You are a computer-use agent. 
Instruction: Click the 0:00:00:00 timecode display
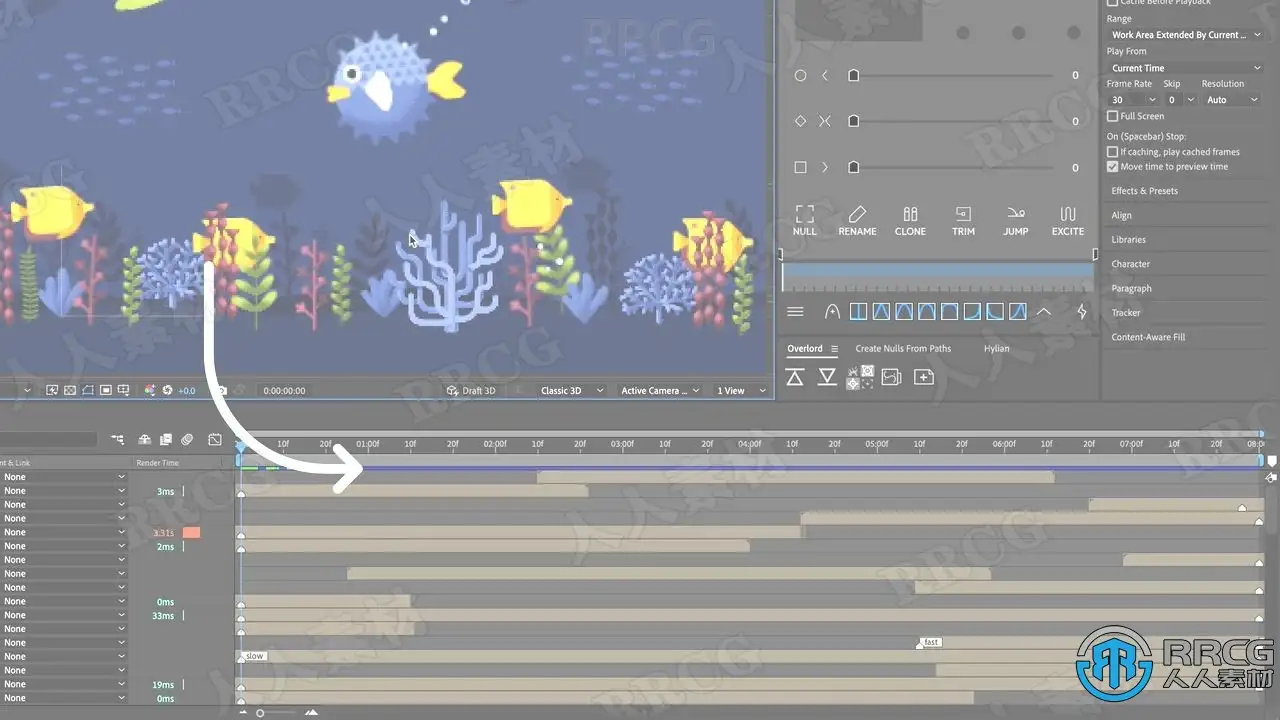284,390
